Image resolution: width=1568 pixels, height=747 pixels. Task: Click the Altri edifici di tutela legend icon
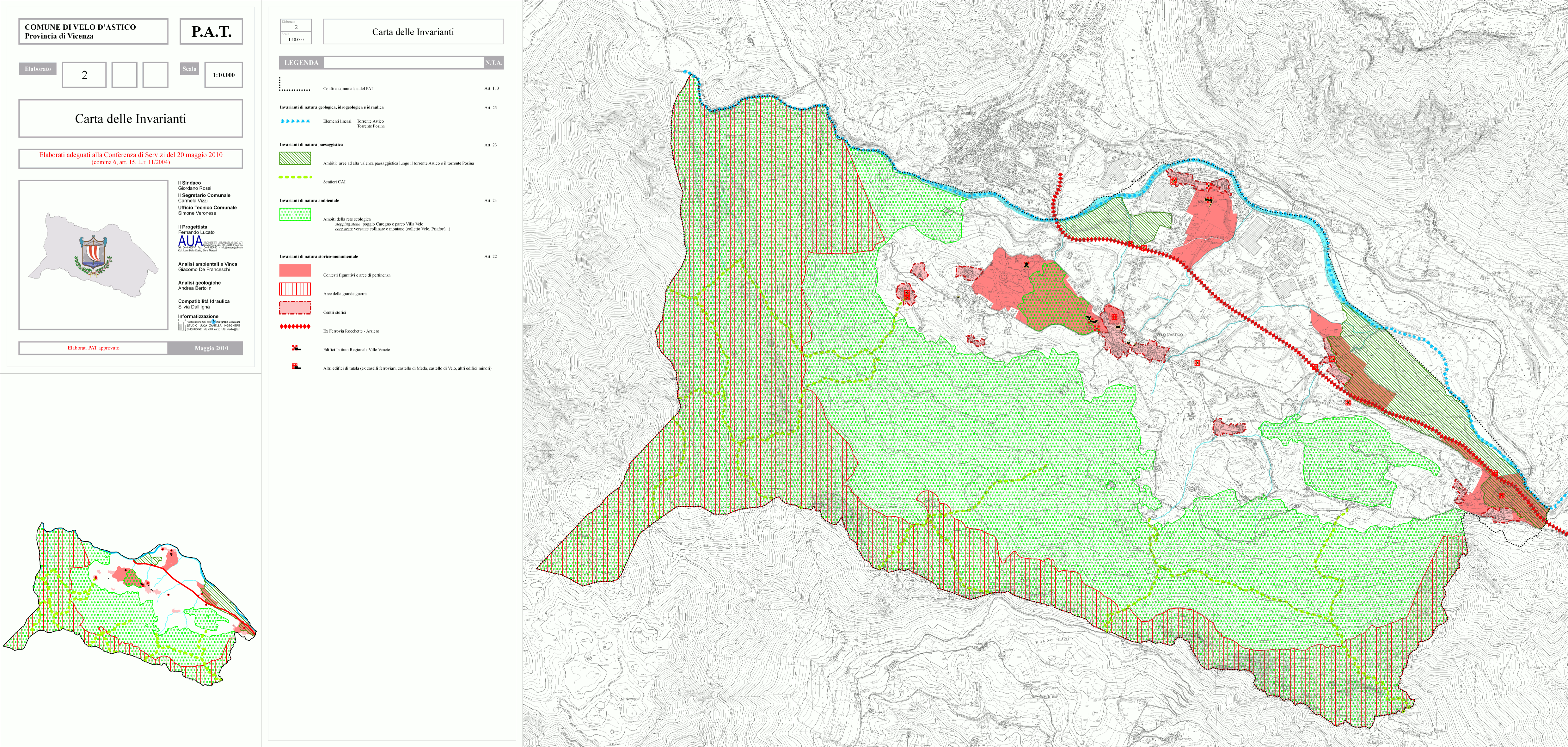[296, 367]
